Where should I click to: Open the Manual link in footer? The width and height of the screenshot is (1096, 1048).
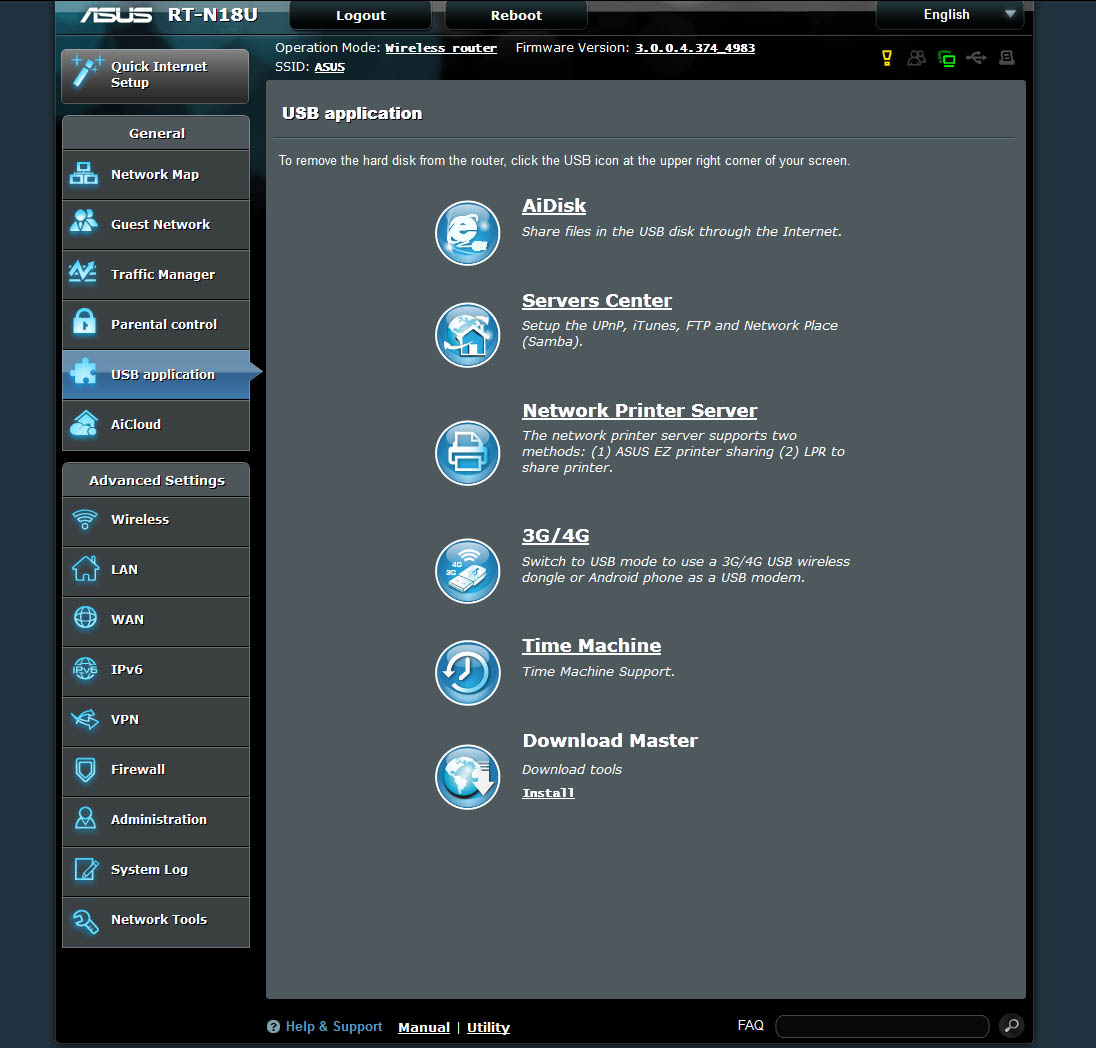coord(424,1027)
